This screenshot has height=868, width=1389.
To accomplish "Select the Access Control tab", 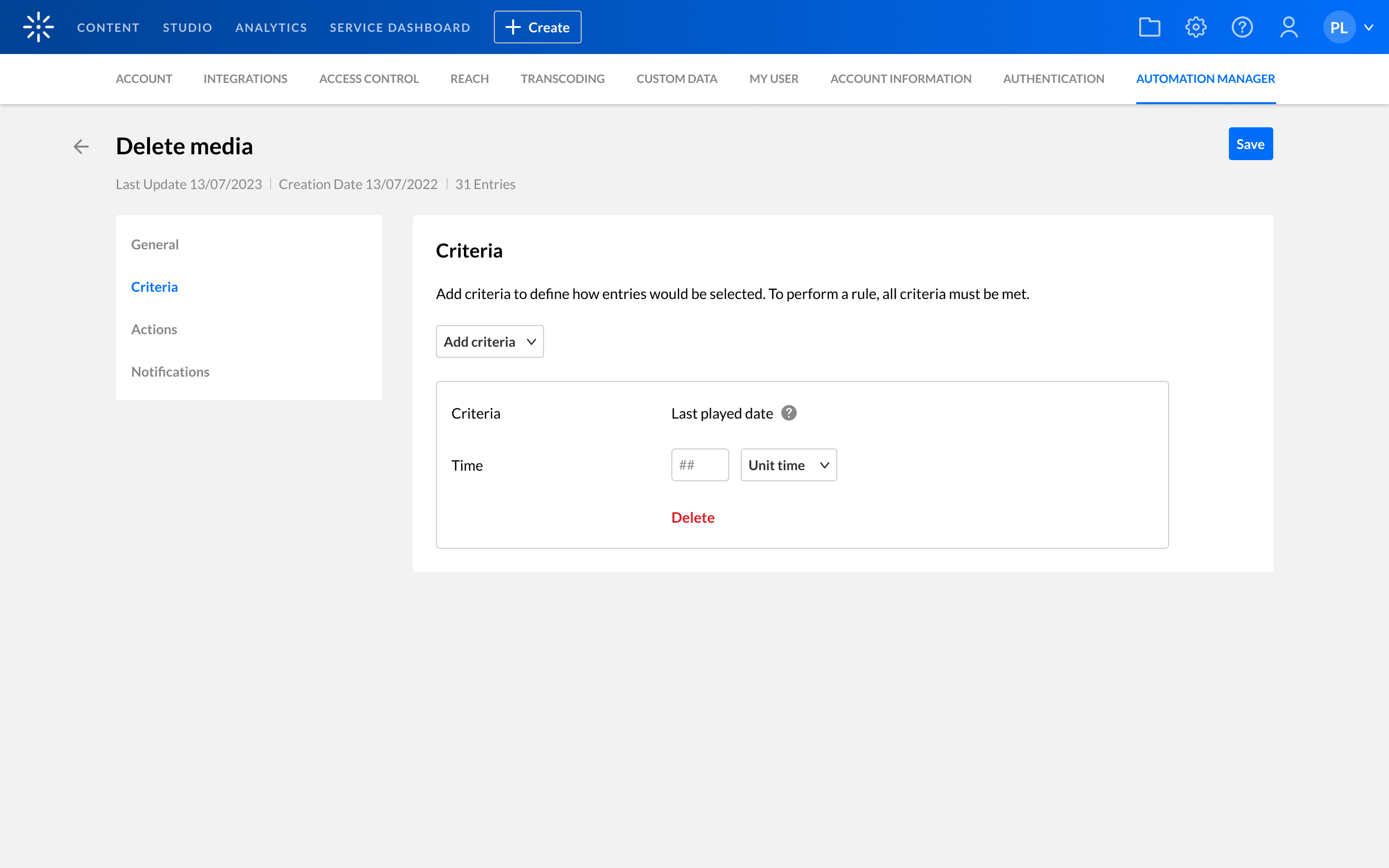I will click(x=368, y=79).
